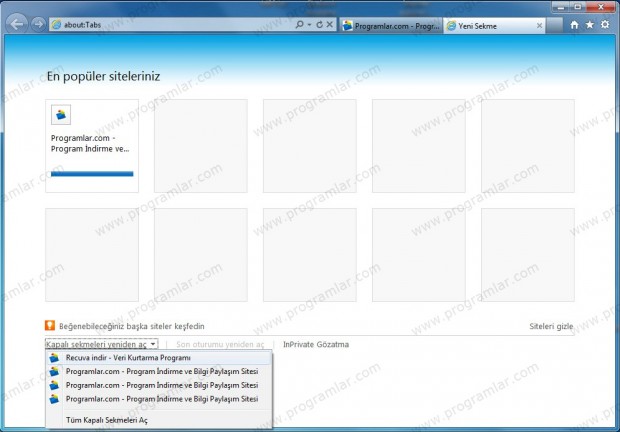
Task: Click the Programlar.com tile favicon
Action: [61, 115]
